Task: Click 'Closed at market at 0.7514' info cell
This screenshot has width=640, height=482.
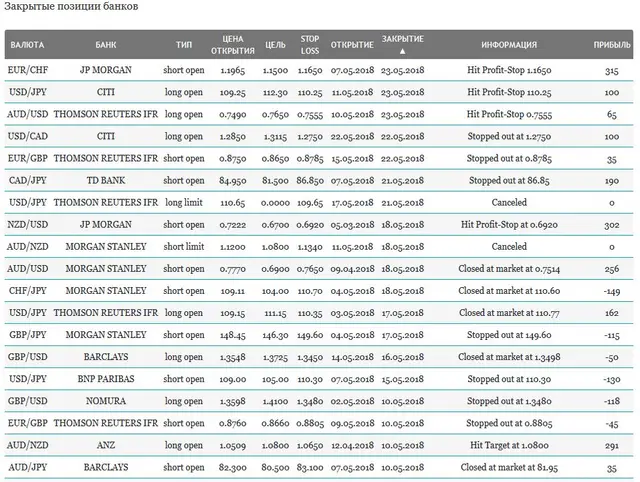Action: click(x=509, y=269)
